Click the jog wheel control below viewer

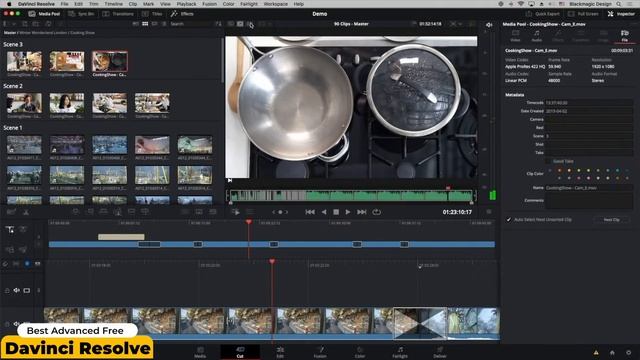click(280, 212)
